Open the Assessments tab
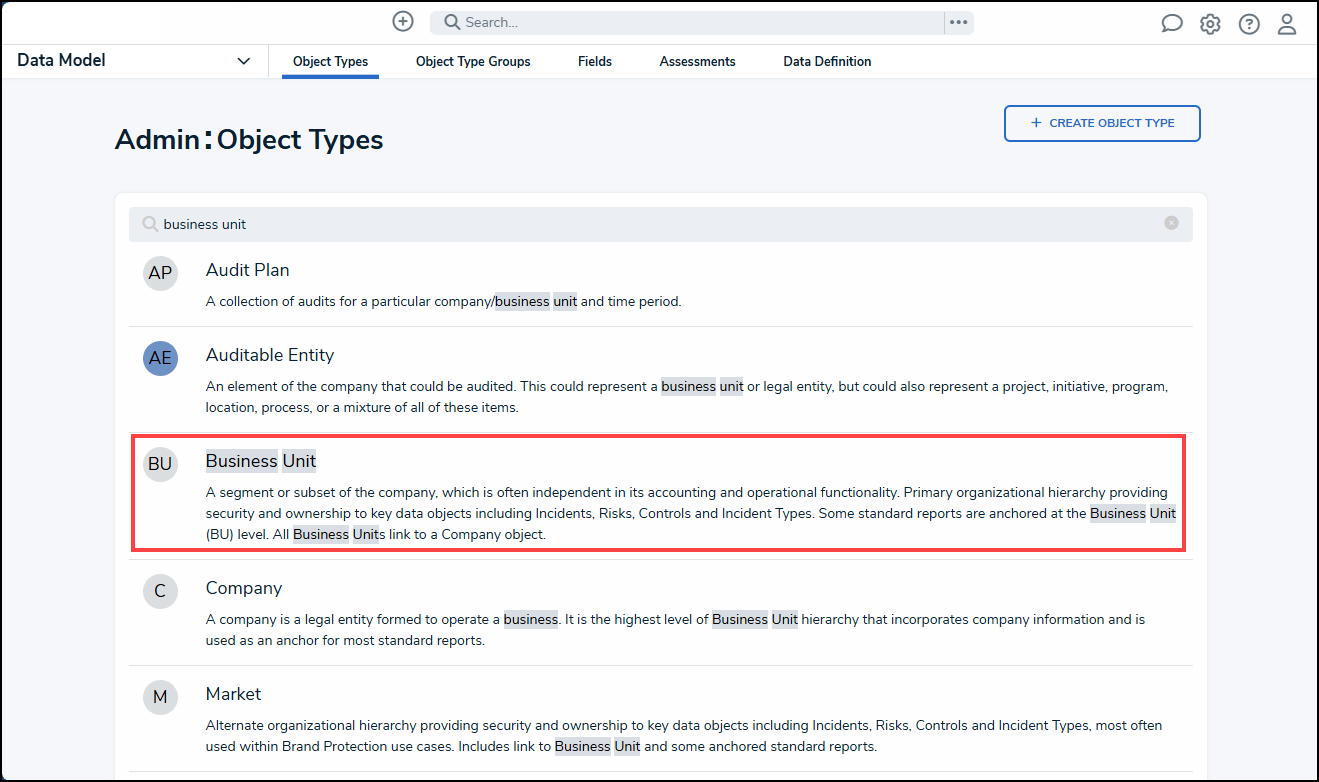1319x782 pixels. click(697, 61)
